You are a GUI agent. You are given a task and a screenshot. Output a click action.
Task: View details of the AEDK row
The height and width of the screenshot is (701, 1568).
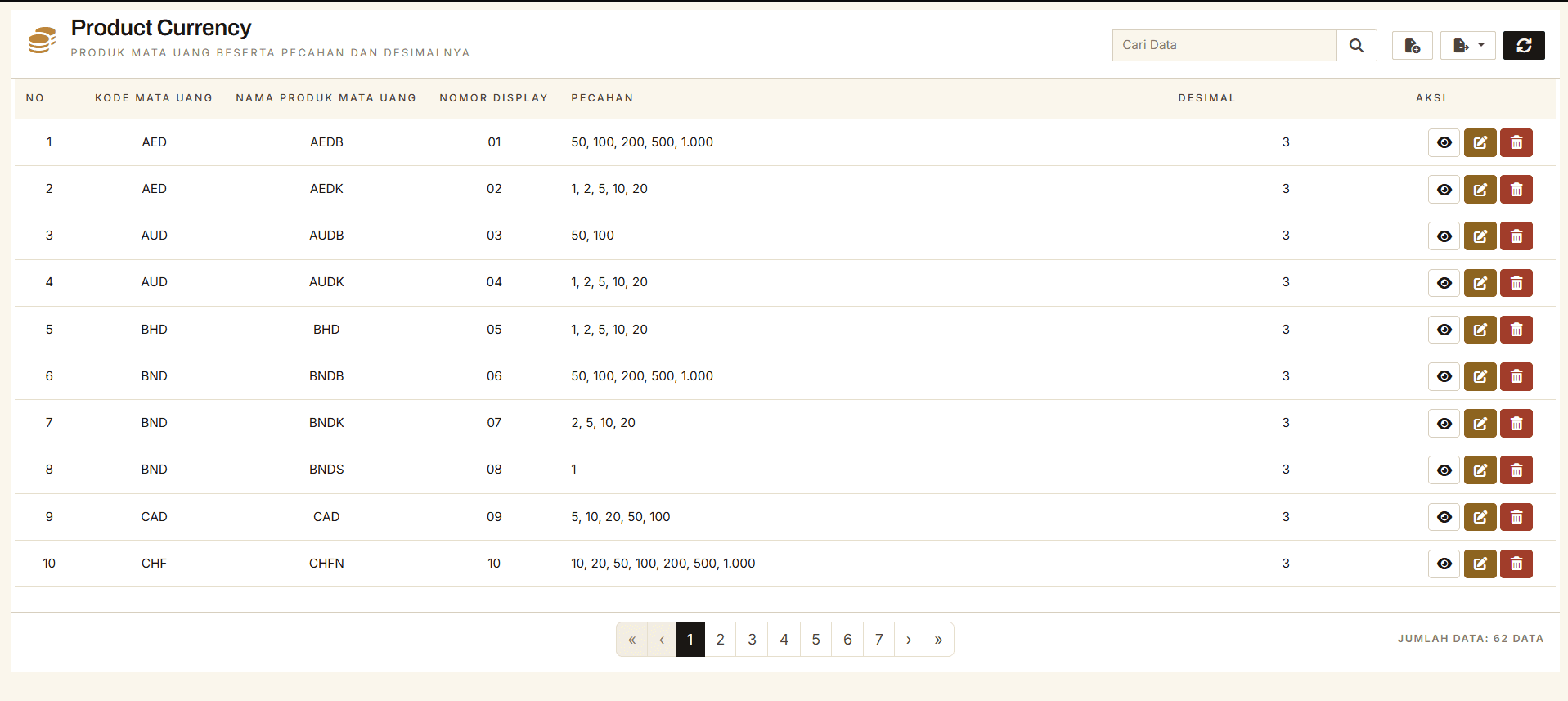1444,189
